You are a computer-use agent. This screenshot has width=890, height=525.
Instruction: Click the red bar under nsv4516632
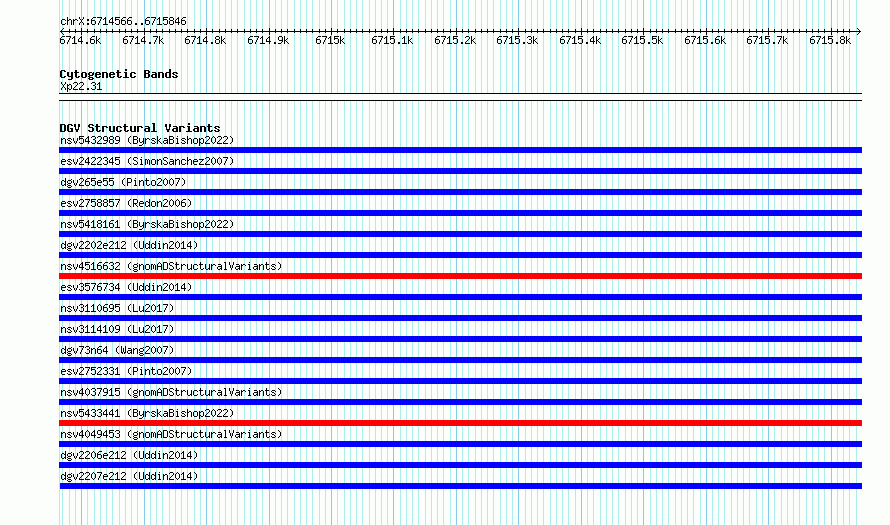pos(460,276)
